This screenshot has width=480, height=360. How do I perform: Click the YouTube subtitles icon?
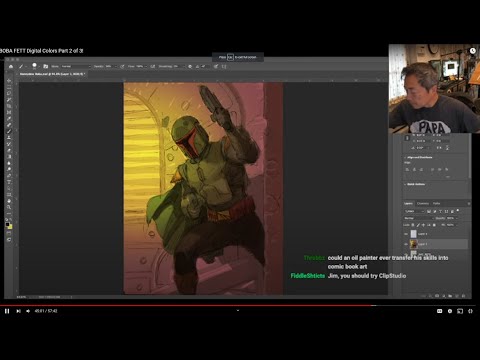click(x=439, y=311)
